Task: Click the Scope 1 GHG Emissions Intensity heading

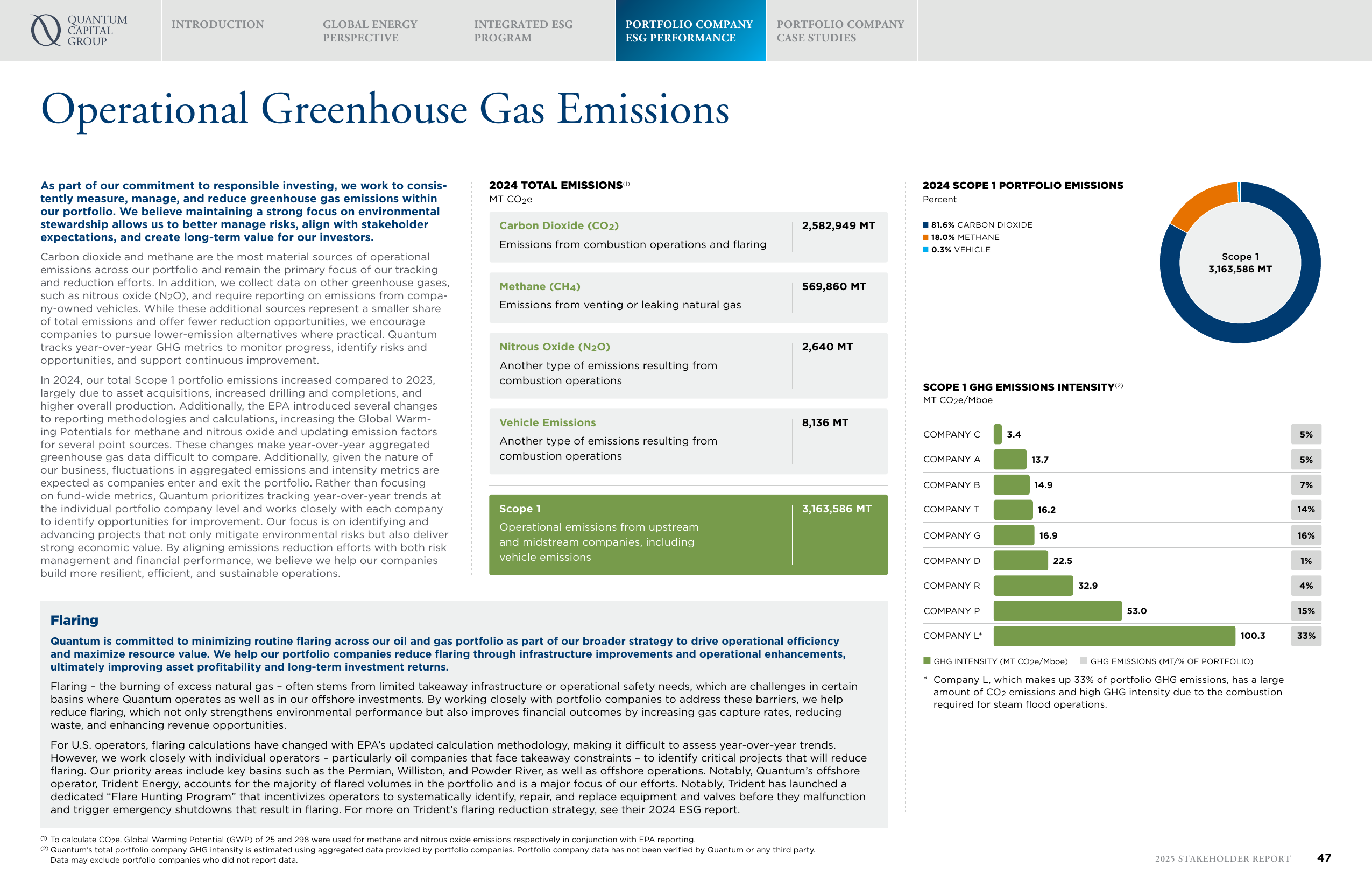Action: pos(1018,387)
